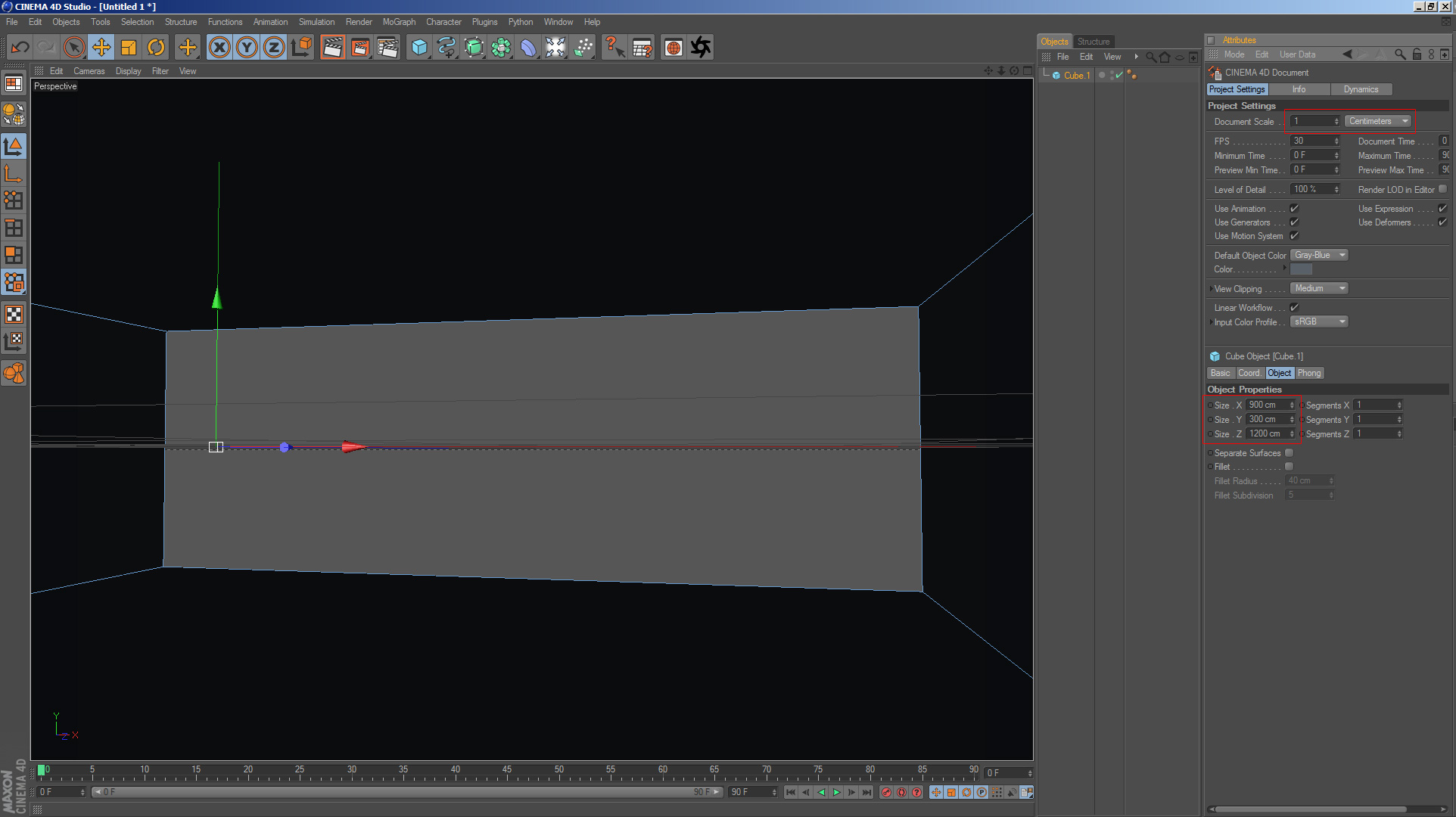Open the MoGraph menu
1456x817 pixels.
[399, 22]
